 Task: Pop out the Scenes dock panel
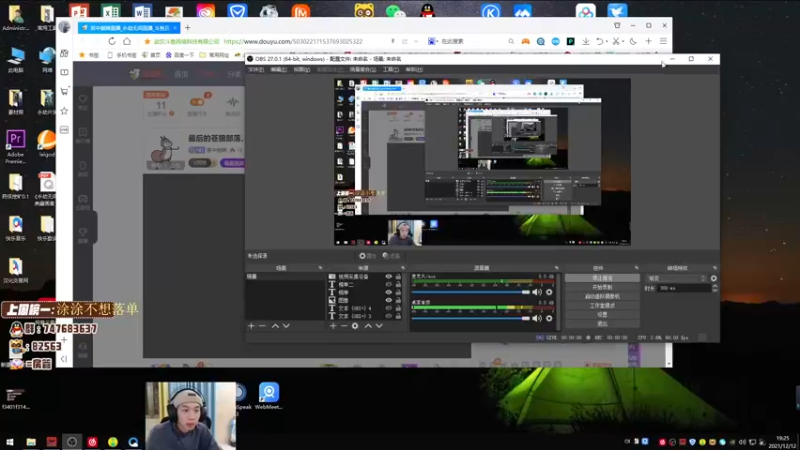point(320,268)
